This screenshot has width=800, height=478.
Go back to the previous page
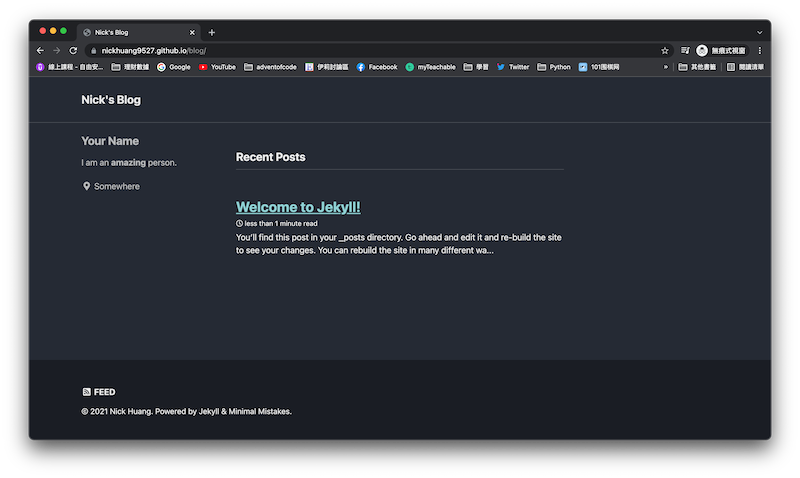tap(40, 51)
